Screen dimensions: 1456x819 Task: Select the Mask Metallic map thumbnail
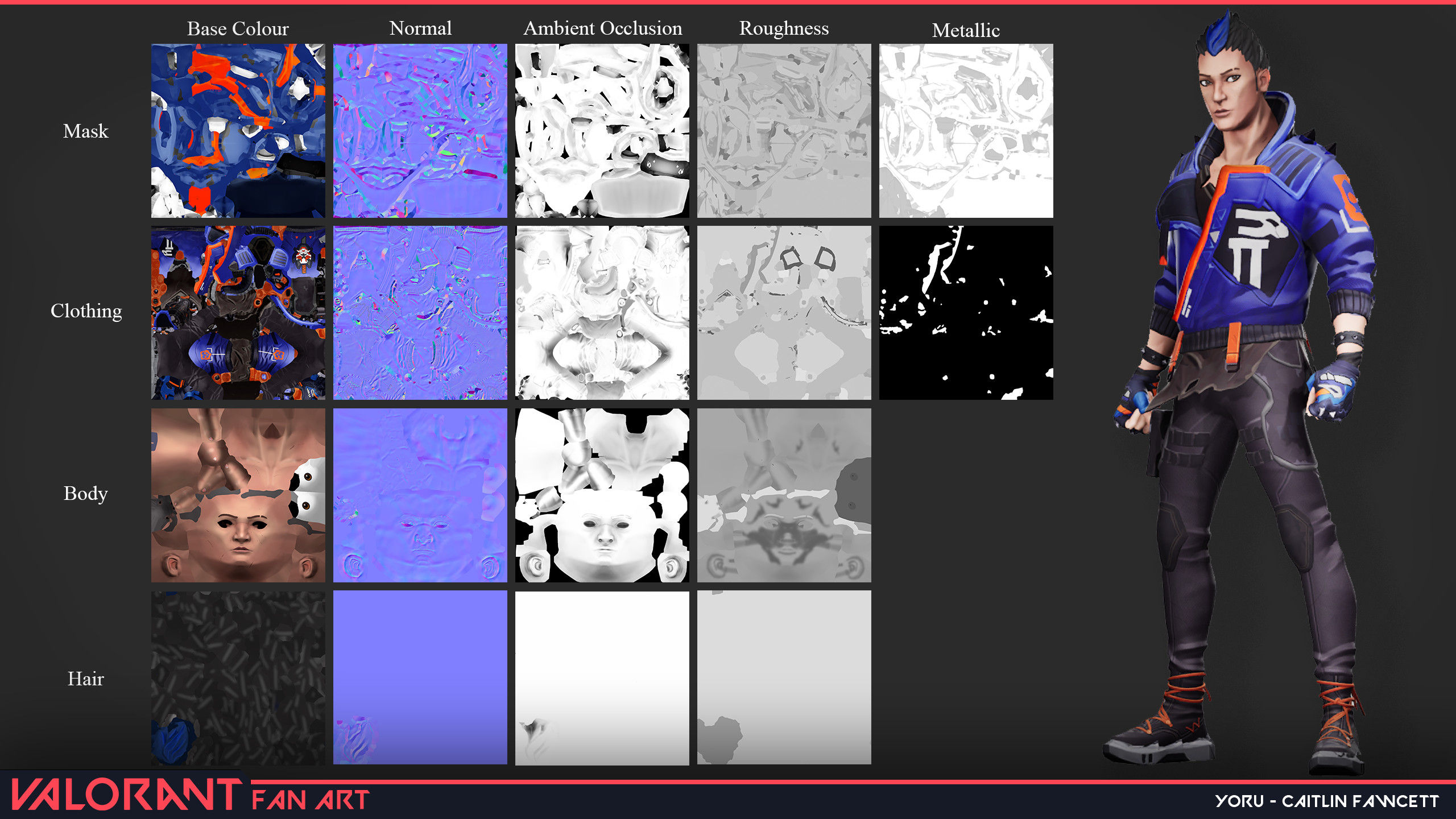pyautogui.click(x=966, y=131)
